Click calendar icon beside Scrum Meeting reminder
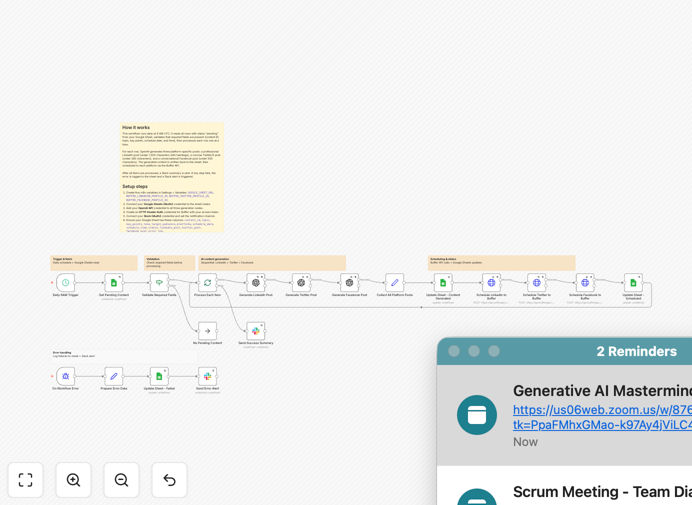Viewport: 692px width, 505px height. [477, 498]
